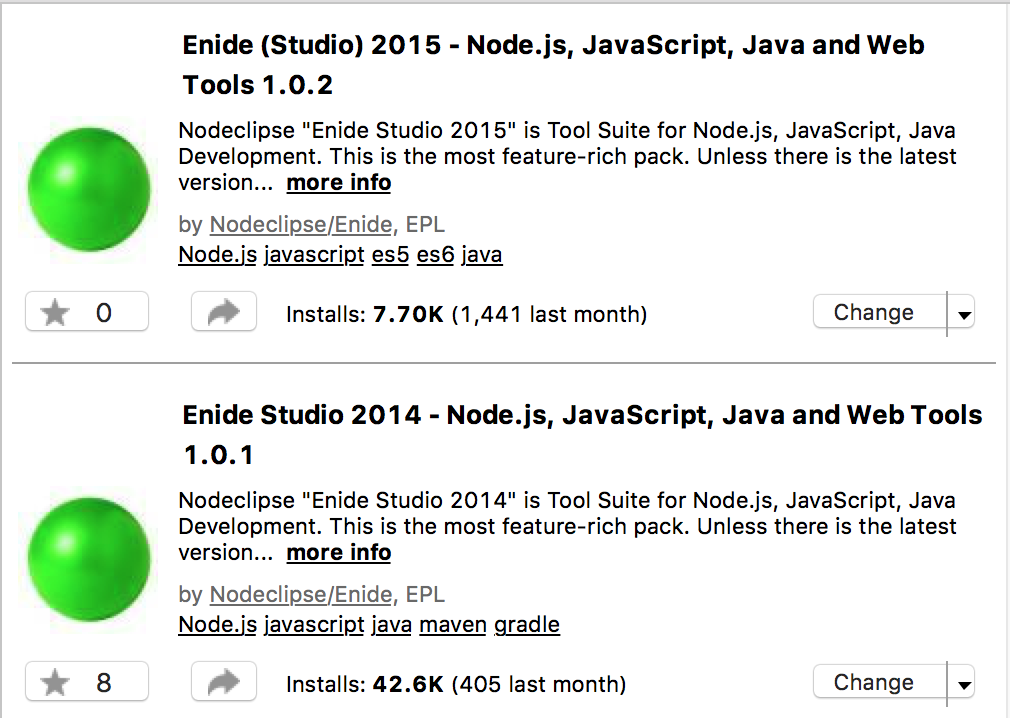Open more info for Enide Studio 2015
Screen dimensions: 1010x718
[x=338, y=182]
